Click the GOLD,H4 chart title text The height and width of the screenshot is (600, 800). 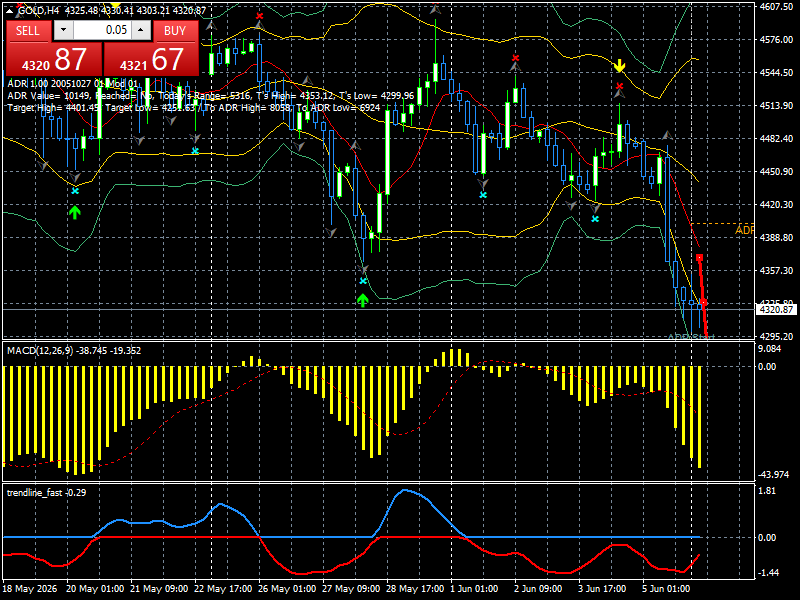point(39,10)
